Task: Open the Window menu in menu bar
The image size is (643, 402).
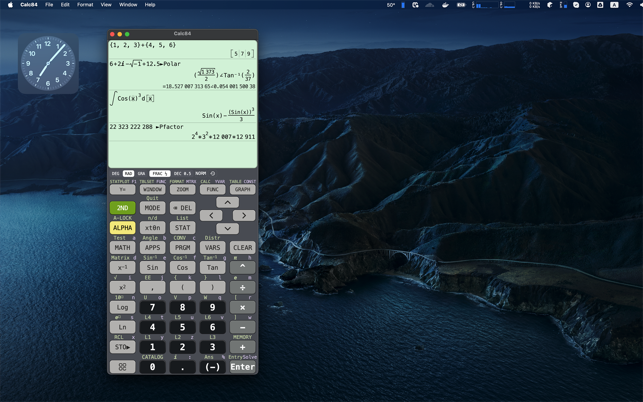Action: (128, 5)
